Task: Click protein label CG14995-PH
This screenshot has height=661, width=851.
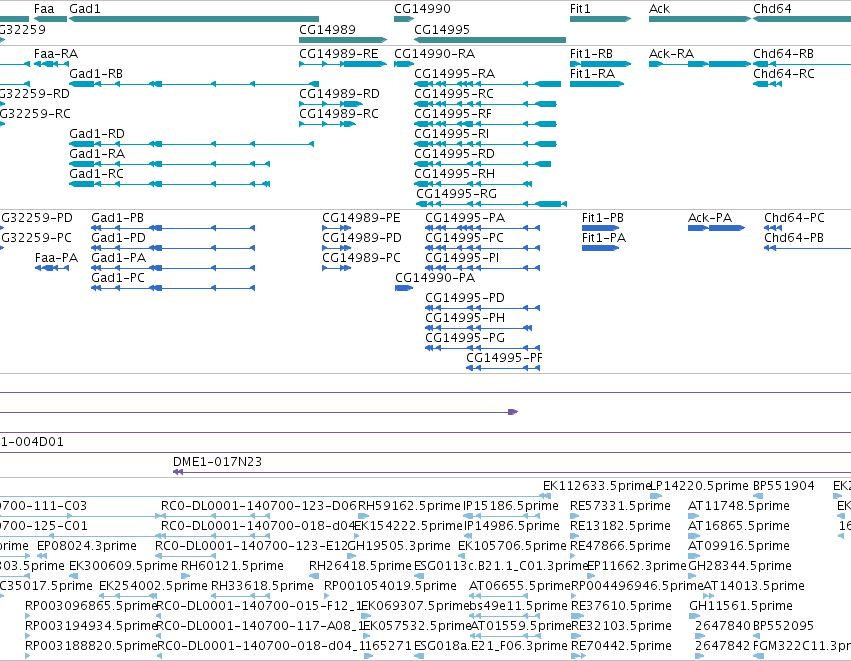Action: click(465, 317)
